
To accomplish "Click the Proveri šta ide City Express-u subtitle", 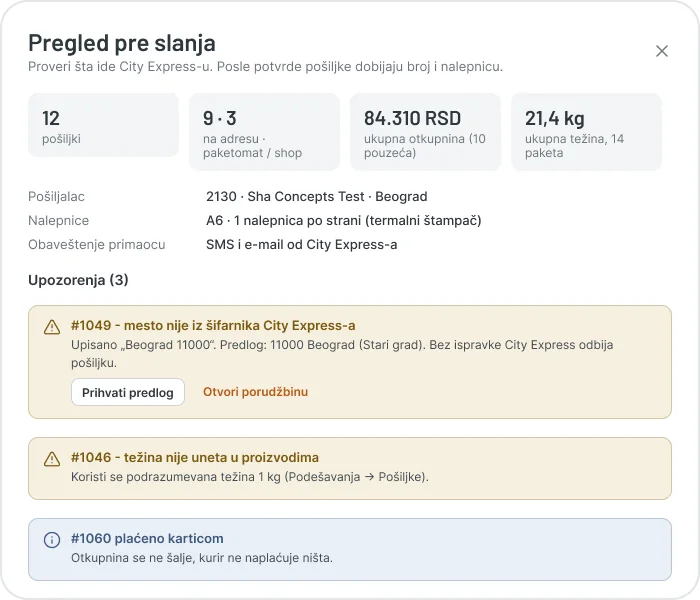I will (x=265, y=67).
